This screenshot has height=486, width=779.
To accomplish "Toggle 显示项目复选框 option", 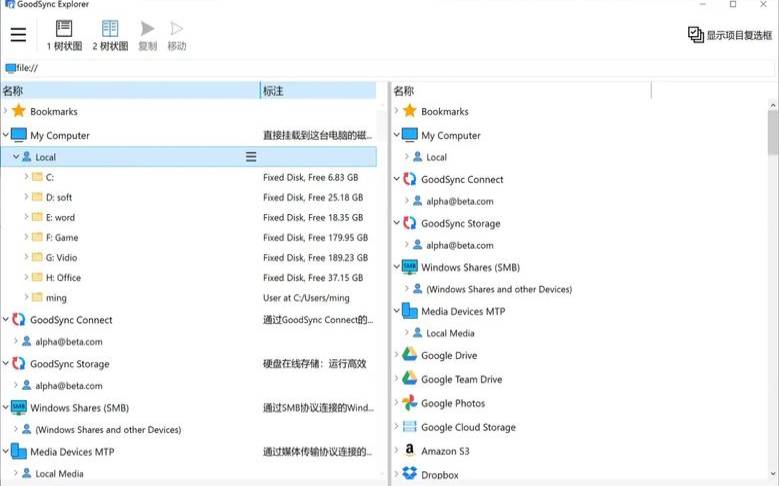I will 730,35.
